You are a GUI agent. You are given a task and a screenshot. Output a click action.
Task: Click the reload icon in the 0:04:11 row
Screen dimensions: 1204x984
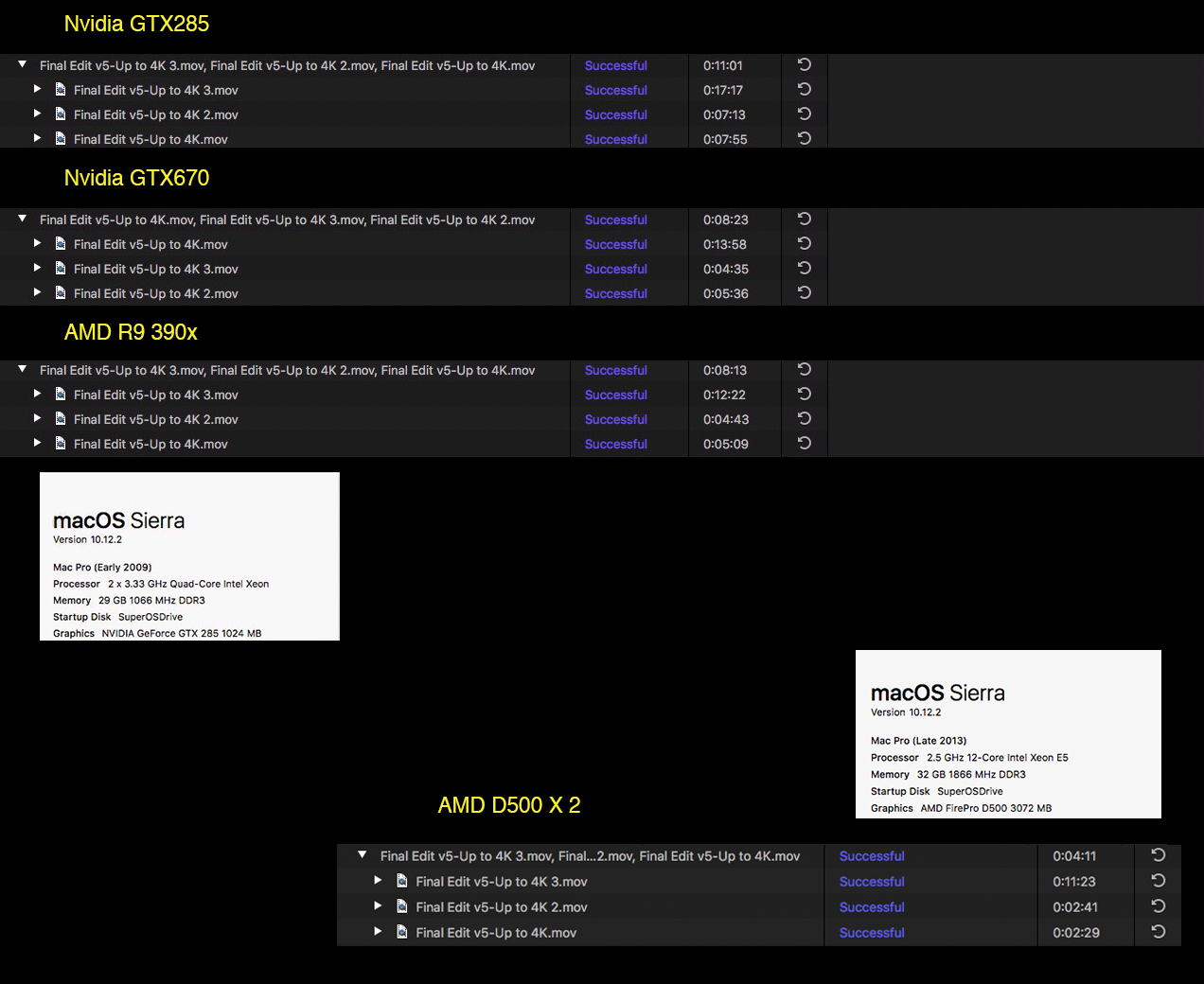(1158, 854)
